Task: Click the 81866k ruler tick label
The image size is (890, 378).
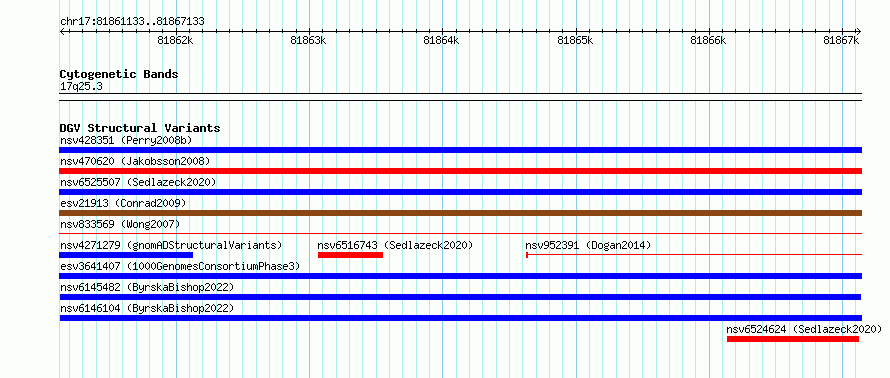Action: point(709,40)
